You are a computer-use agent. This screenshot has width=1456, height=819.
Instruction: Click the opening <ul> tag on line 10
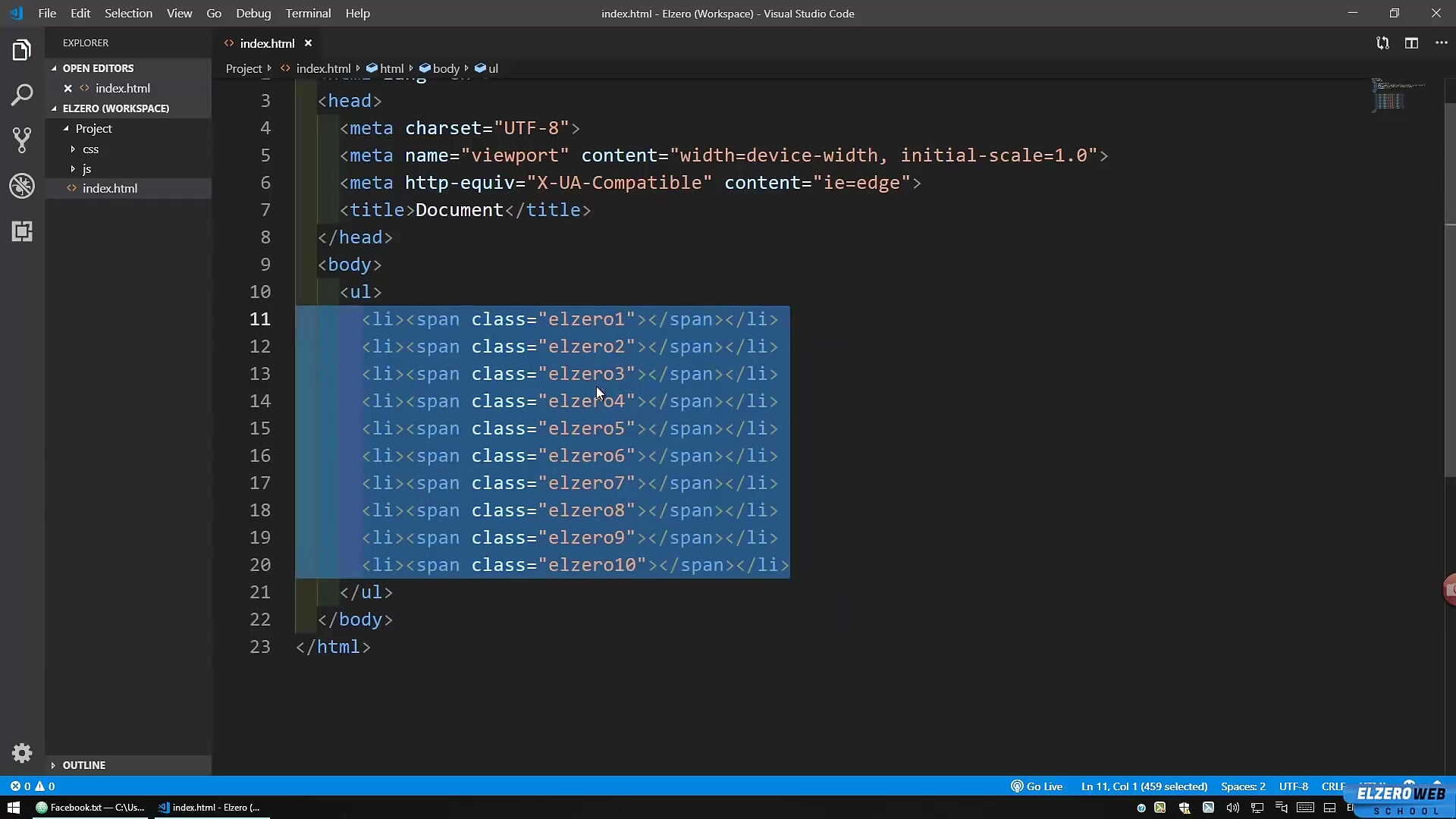click(360, 292)
